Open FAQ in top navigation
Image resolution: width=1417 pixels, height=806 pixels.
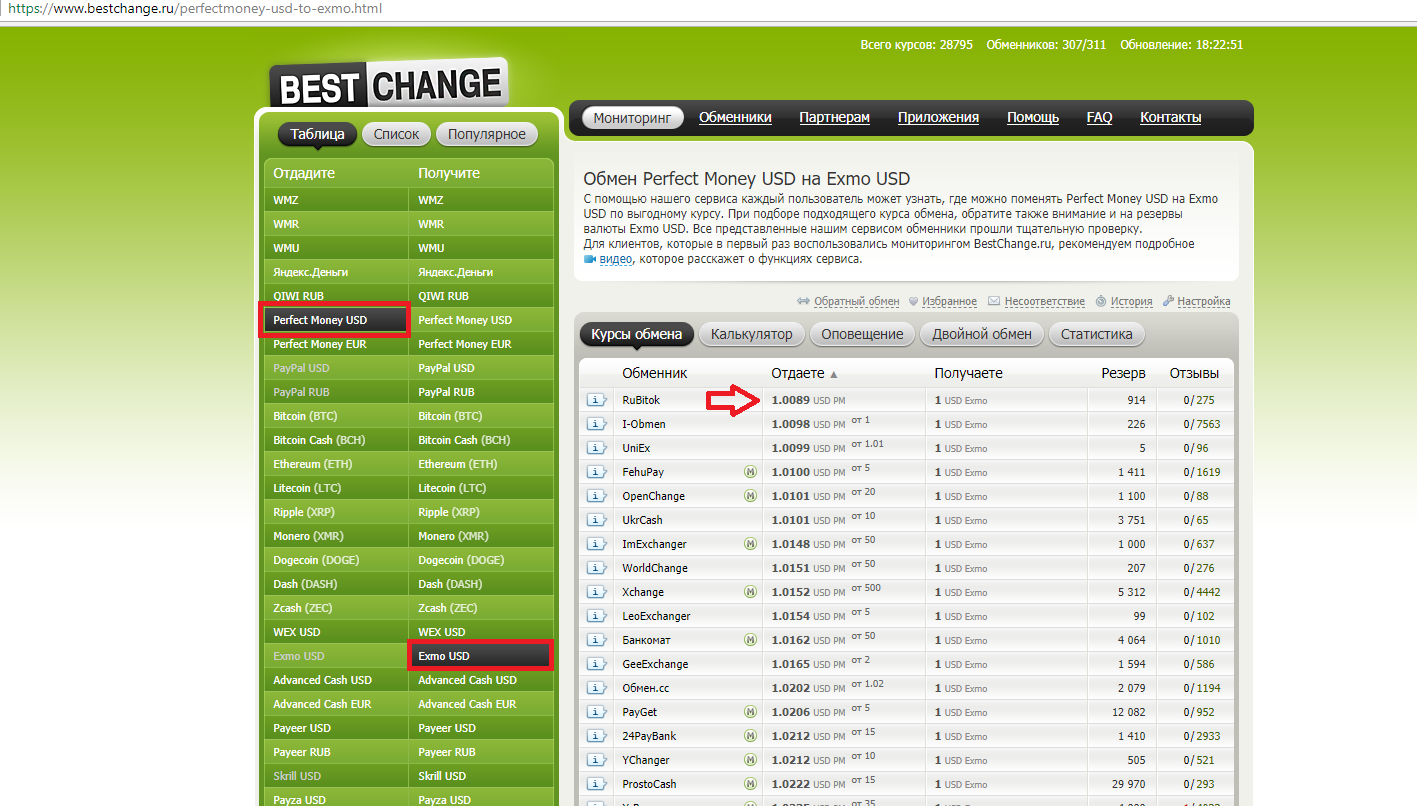pos(1099,117)
